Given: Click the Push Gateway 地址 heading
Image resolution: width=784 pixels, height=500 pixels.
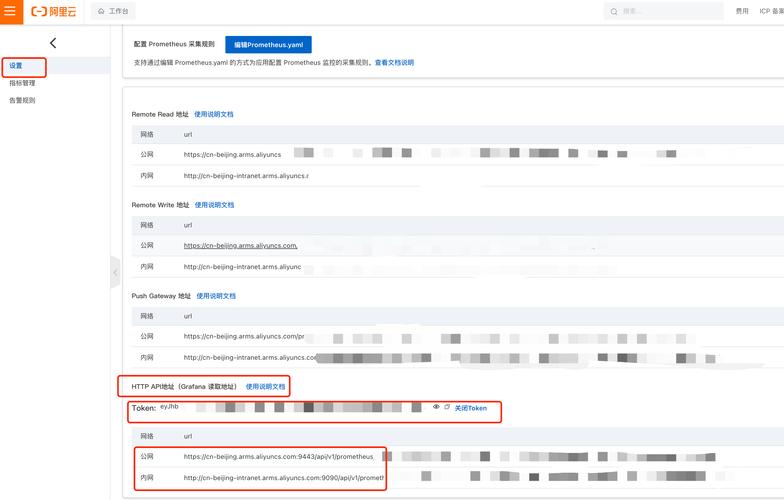Looking at the screenshot, I should pyautogui.click(x=161, y=296).
